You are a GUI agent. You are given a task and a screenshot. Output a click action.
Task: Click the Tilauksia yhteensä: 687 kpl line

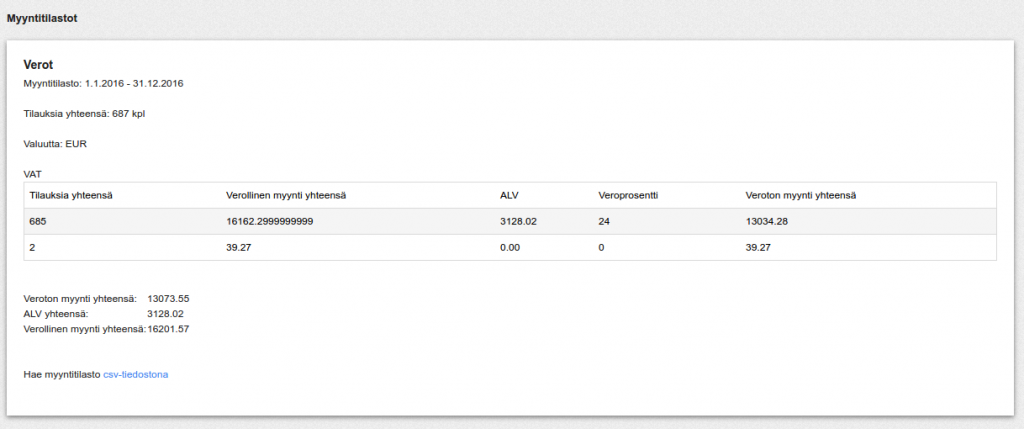click(84, 114)
